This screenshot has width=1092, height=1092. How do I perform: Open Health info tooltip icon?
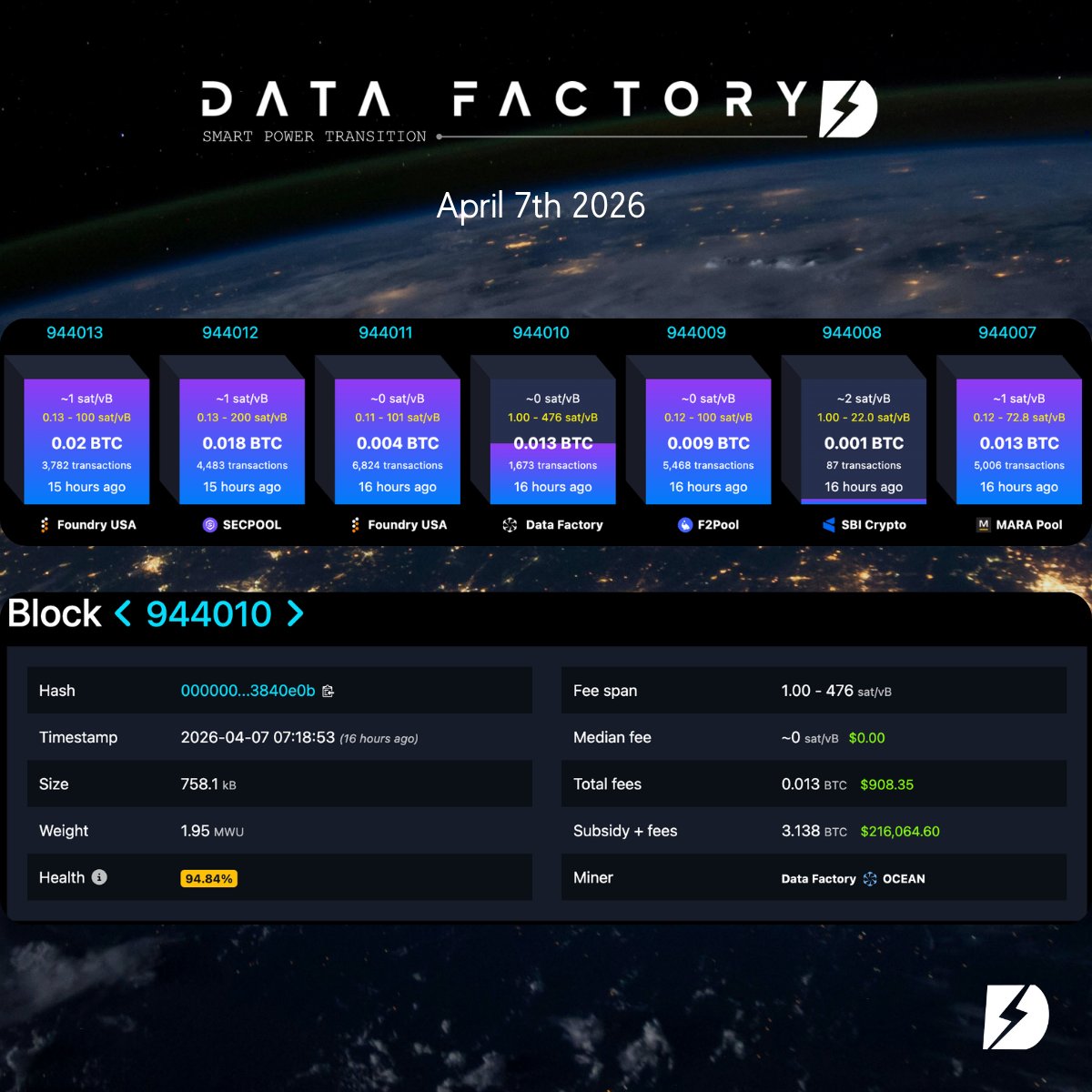[x=99, y=877]
